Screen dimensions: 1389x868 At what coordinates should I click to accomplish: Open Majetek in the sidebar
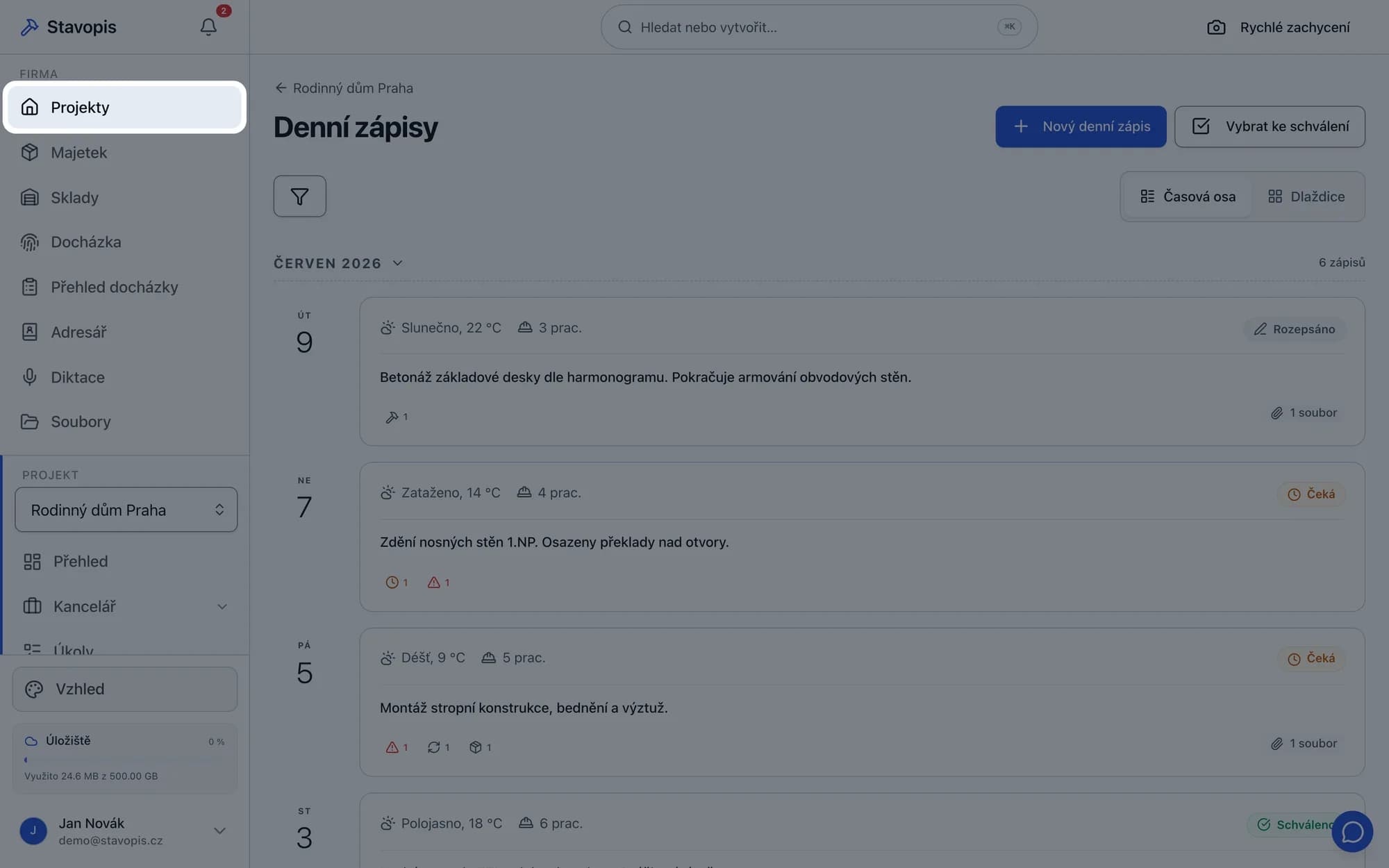coord(125,152)
